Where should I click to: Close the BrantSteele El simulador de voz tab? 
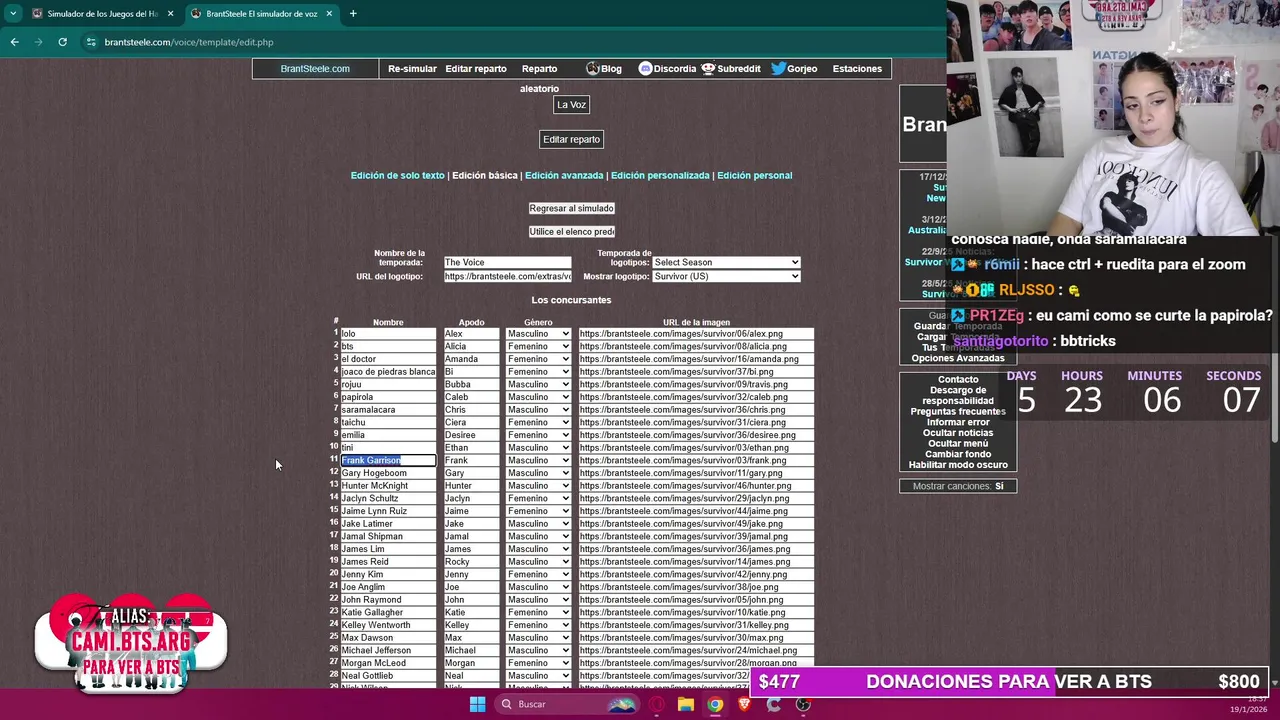(x=329, y=13)
